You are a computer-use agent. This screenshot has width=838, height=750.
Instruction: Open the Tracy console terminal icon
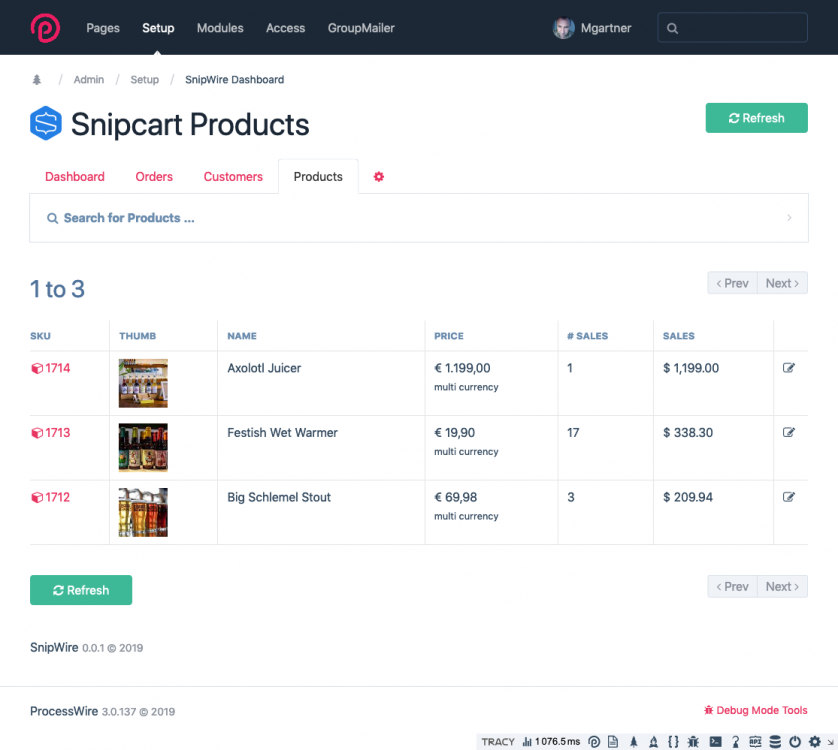[716, 741]
